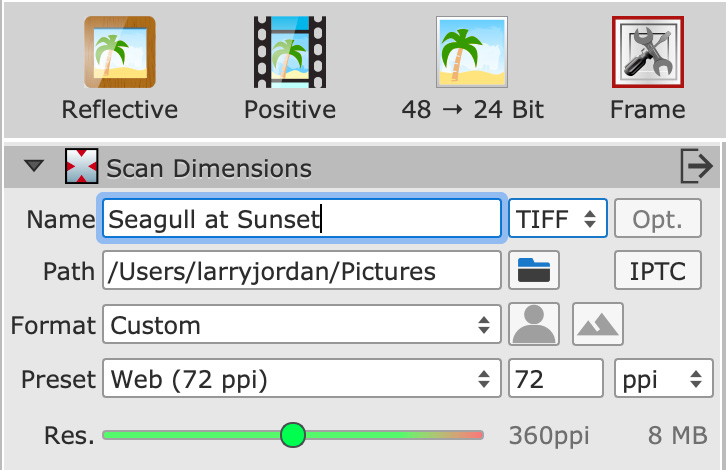Open the TIFF file format dropdown
726x470 pixels.
click(558, 219)
